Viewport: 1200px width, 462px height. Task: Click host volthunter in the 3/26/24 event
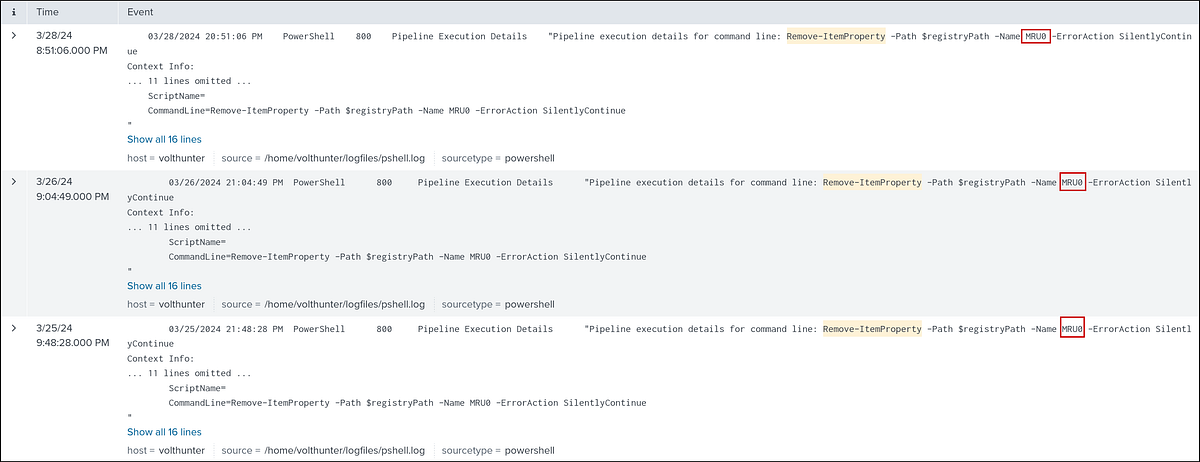[x=181, y=304]
